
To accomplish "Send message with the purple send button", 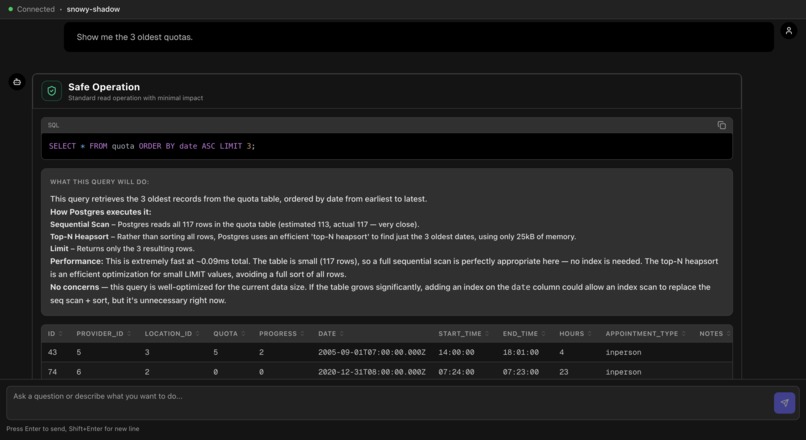I will click(x=784, y=403).
